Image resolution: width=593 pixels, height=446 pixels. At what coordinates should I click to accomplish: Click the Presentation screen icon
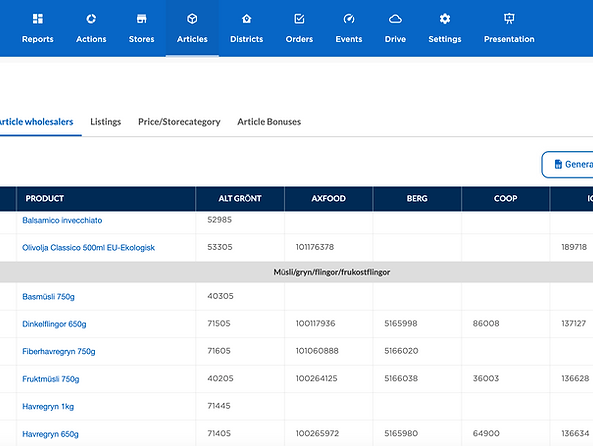509,19
